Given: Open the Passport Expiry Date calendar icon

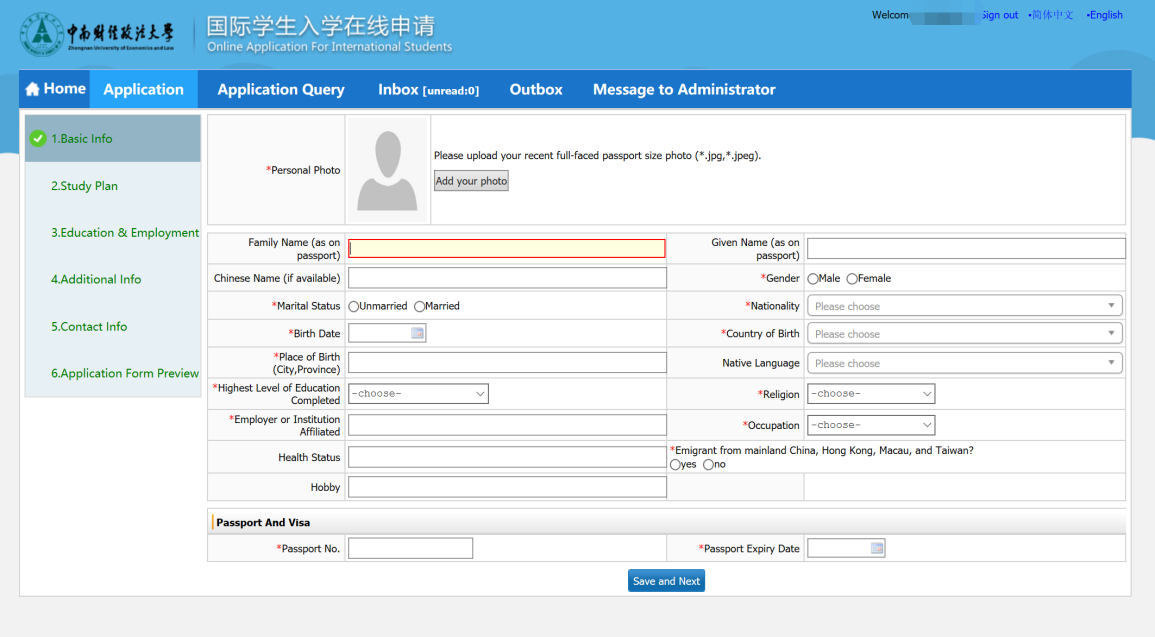Looking at the screenshot, I should coord(876,548).
